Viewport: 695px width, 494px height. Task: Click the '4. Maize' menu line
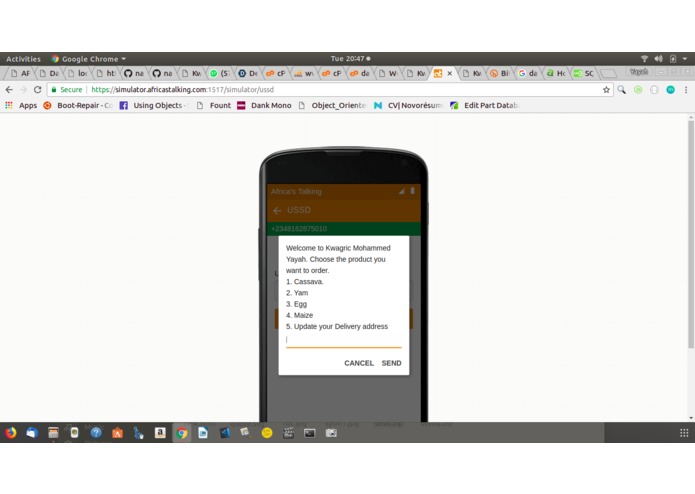tap(300, 315)
